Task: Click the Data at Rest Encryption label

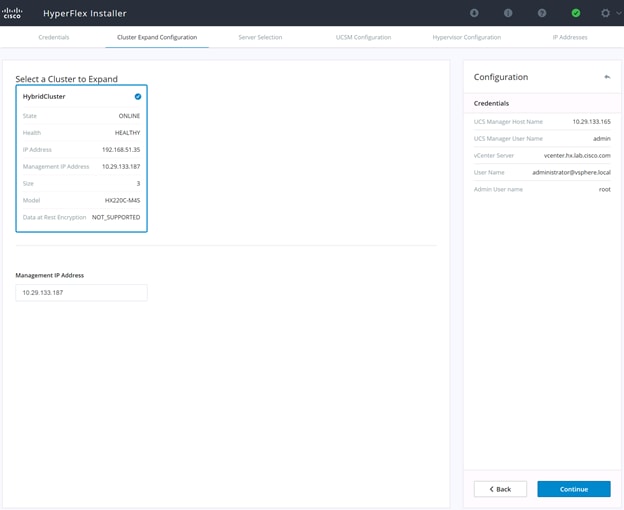Action: pos(55,217)
